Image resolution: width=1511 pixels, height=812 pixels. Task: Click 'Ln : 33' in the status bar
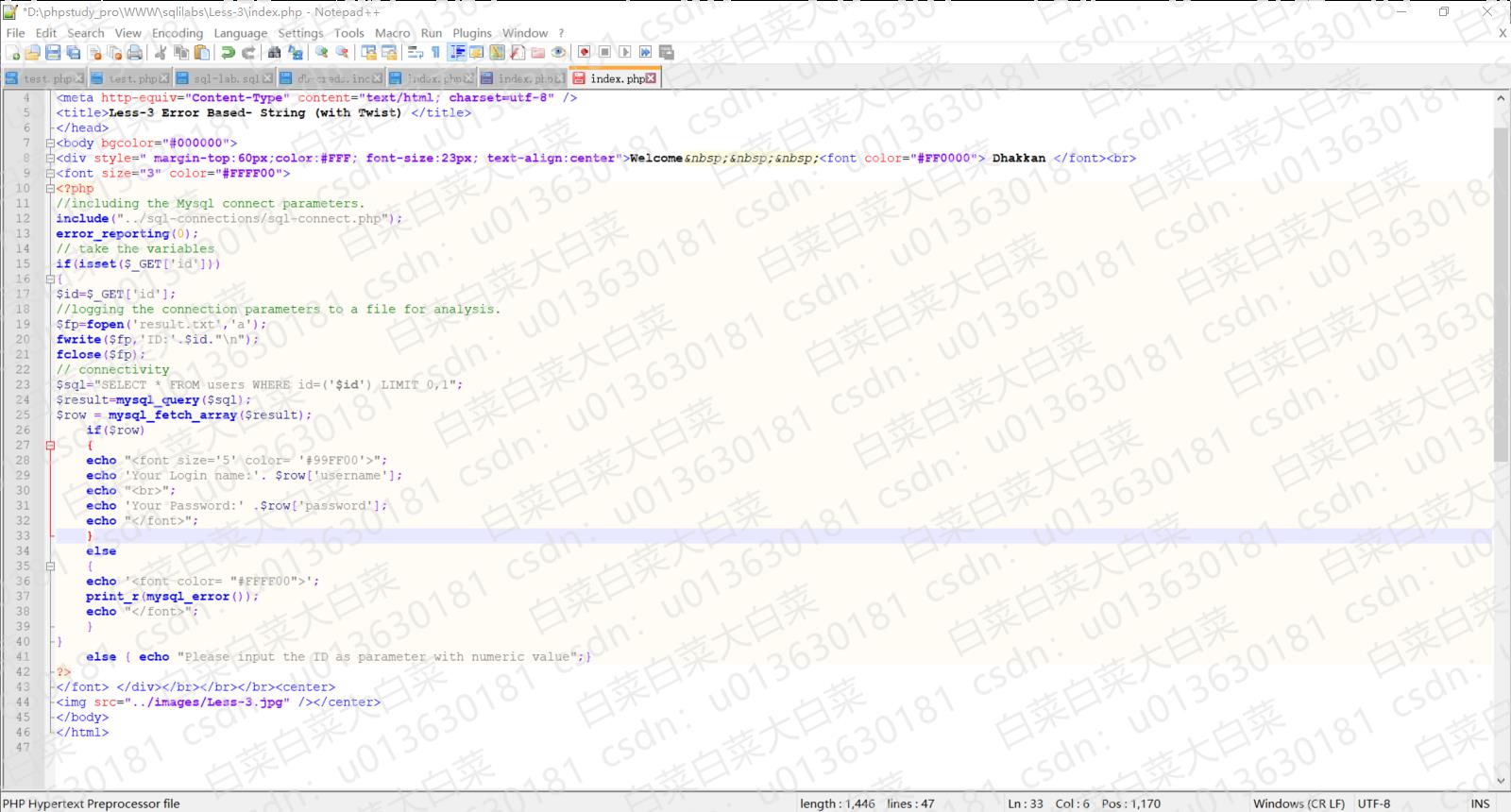(1026, 804)
